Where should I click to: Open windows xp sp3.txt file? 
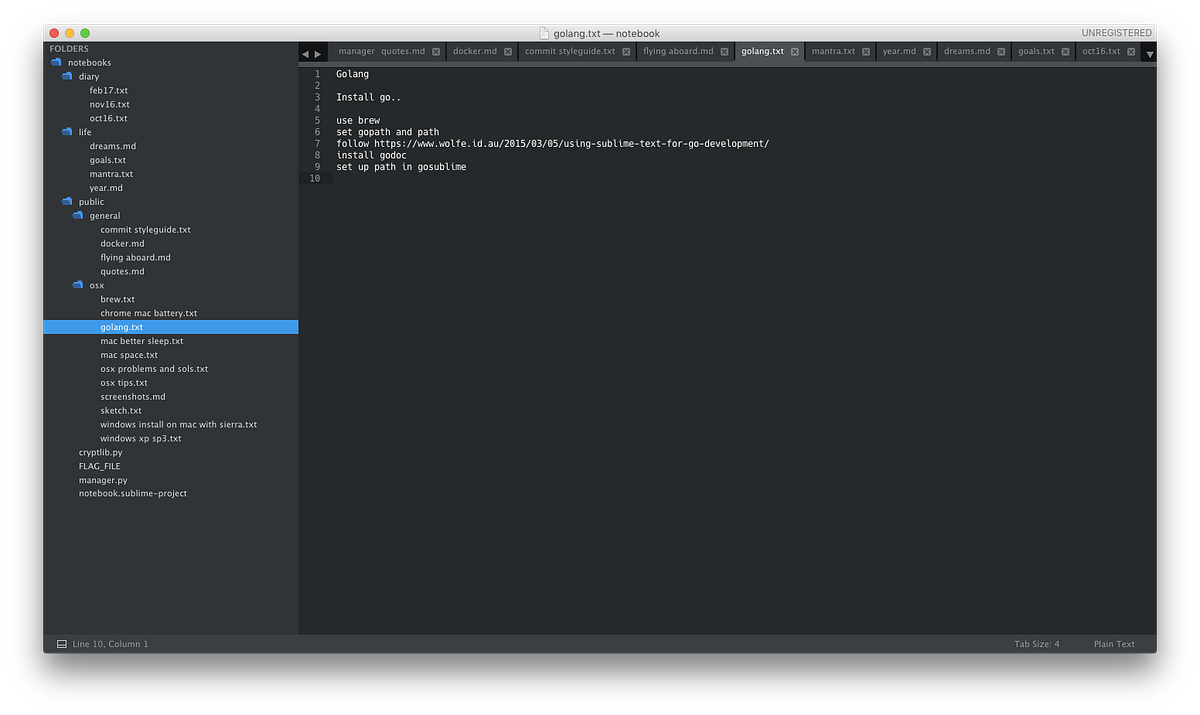point(141,439)
